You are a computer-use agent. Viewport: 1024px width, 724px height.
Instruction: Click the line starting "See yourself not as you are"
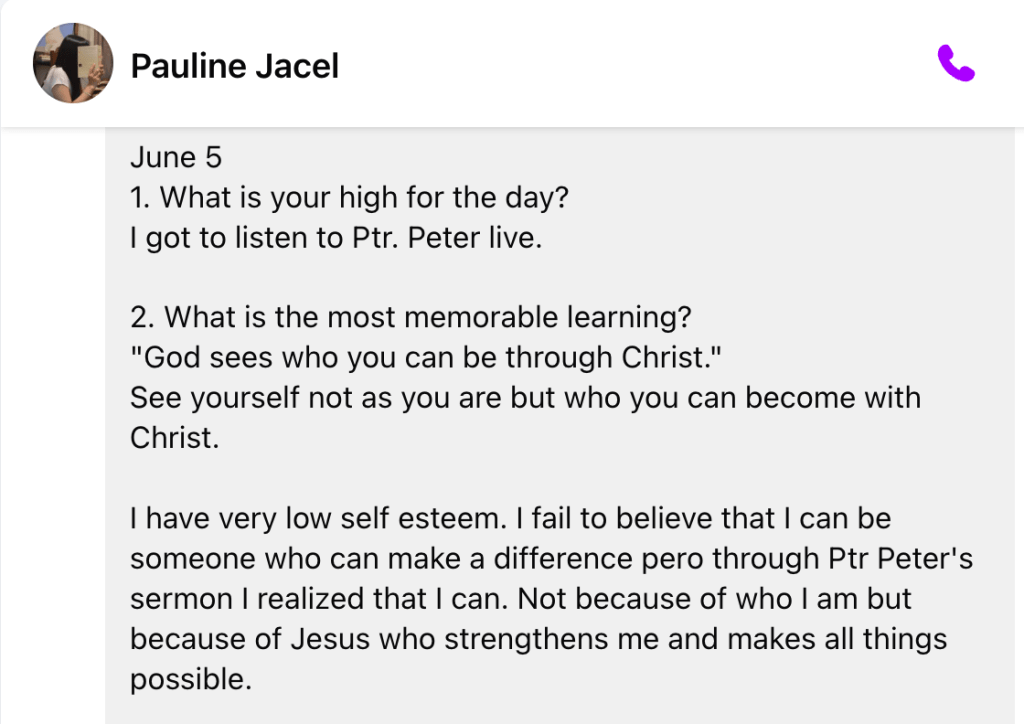(x=525, y=398)
